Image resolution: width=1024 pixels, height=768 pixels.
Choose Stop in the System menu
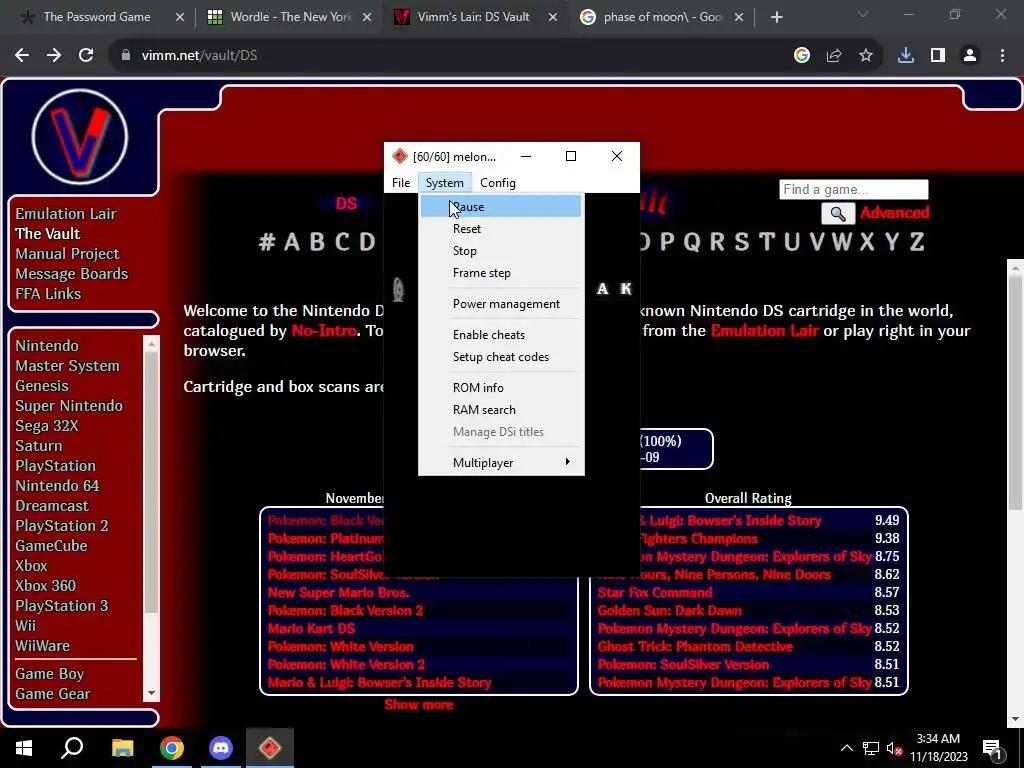pos(500,251)
